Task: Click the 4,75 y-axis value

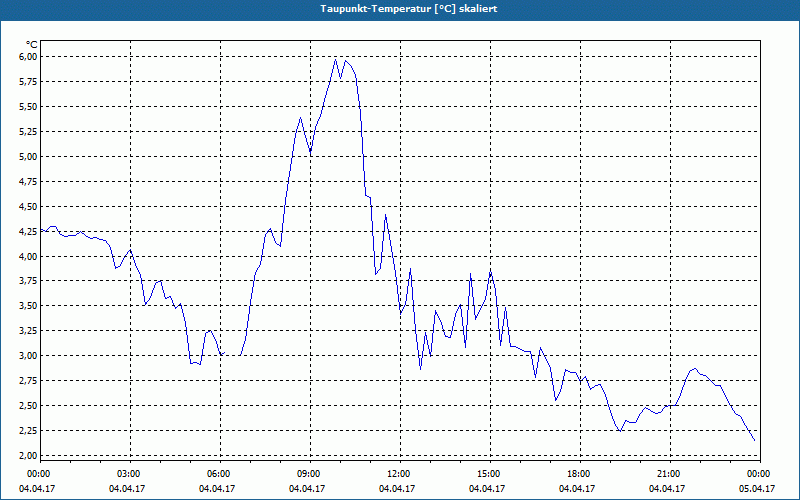Action: pos(29,182)
